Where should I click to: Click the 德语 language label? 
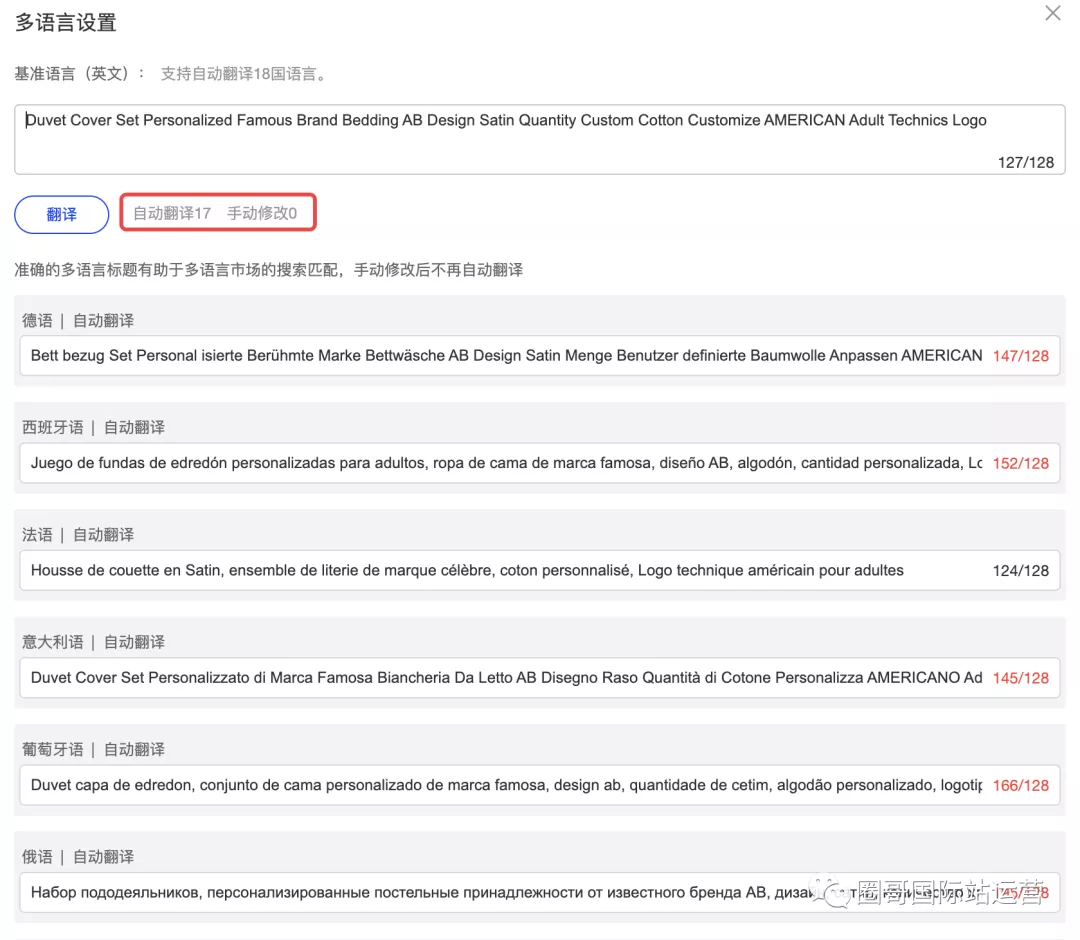coord(37,320)
